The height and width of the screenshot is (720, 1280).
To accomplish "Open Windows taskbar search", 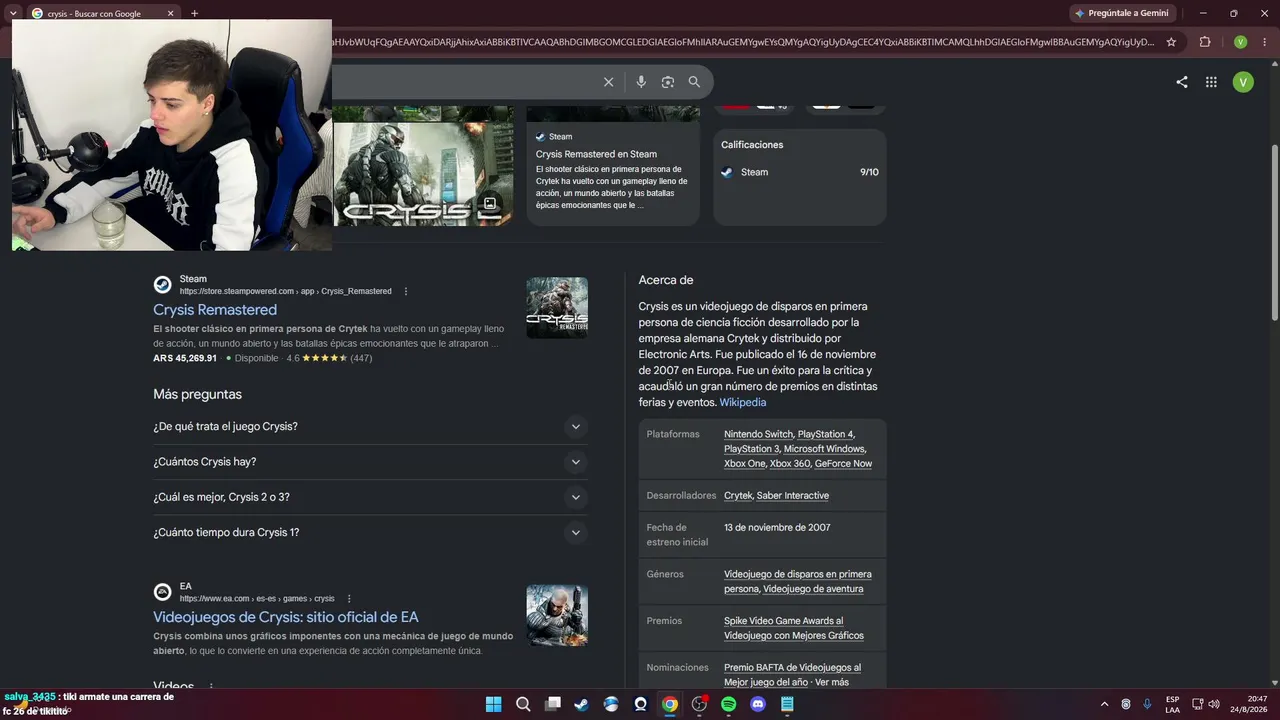I will pyautogui.click(x=523, y=704).
